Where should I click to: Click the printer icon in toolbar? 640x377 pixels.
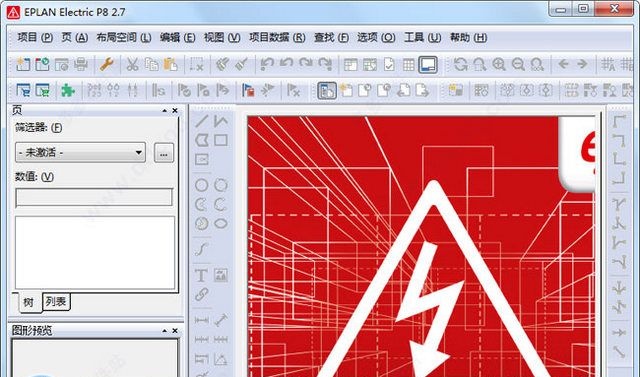coord(81,64)
